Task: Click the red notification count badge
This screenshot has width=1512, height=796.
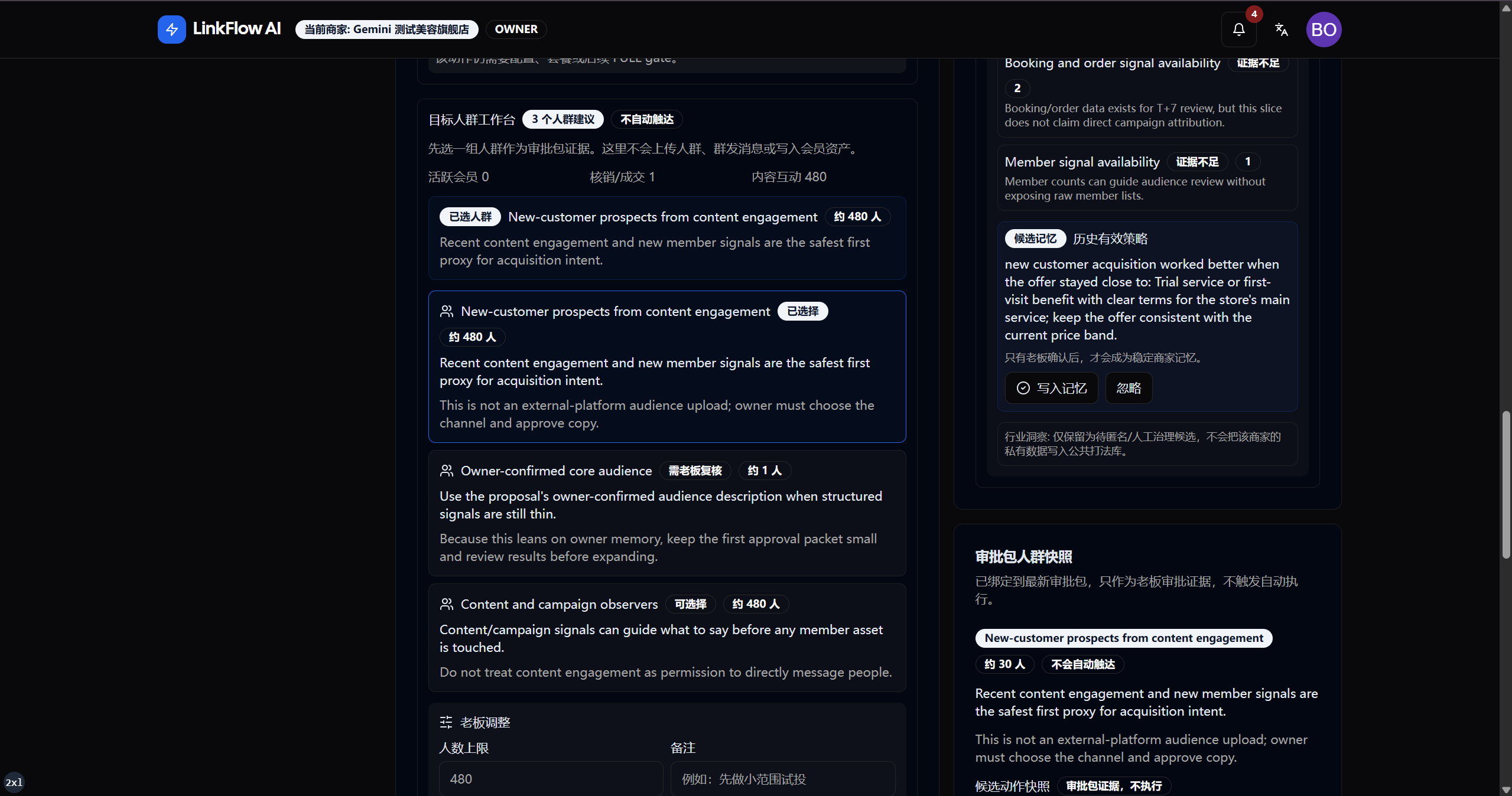Action: pos(1254,14)
